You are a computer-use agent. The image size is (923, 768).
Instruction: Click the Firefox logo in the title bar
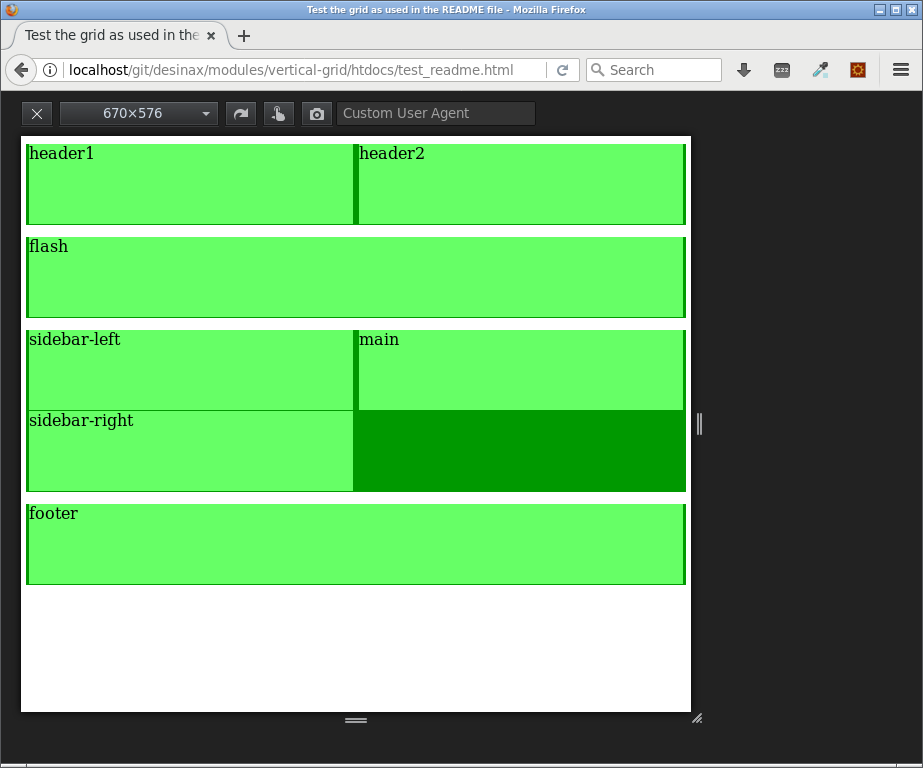(11, 9)
